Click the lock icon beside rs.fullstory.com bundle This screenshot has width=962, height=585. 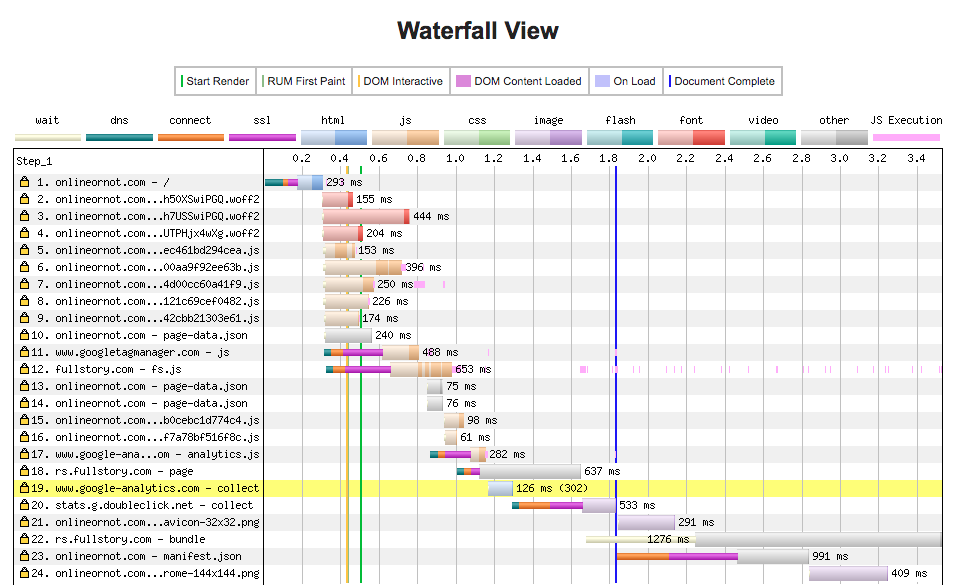(x=25, y=539)
